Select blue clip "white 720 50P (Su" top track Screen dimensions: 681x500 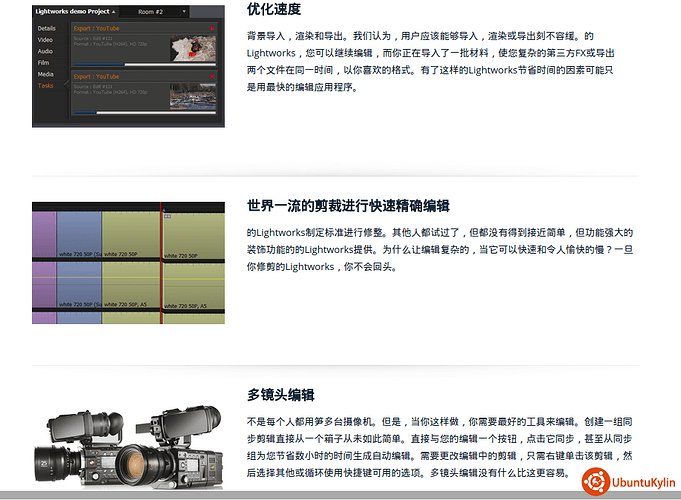[79, 235]
